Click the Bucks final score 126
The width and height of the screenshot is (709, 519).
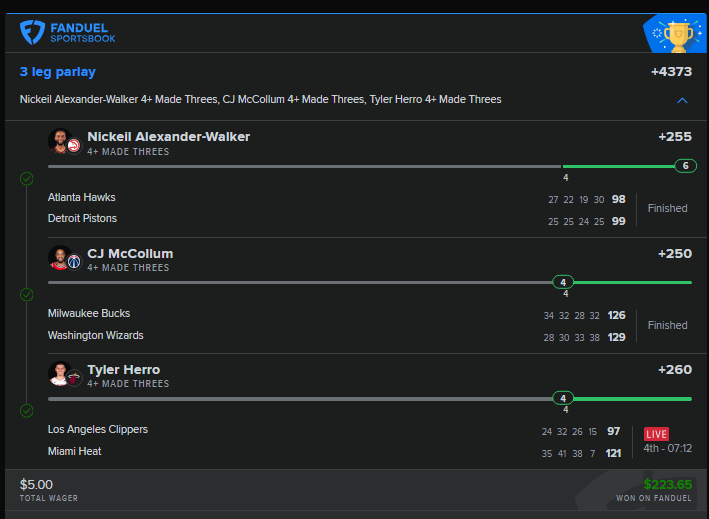(x=616, y=315)
